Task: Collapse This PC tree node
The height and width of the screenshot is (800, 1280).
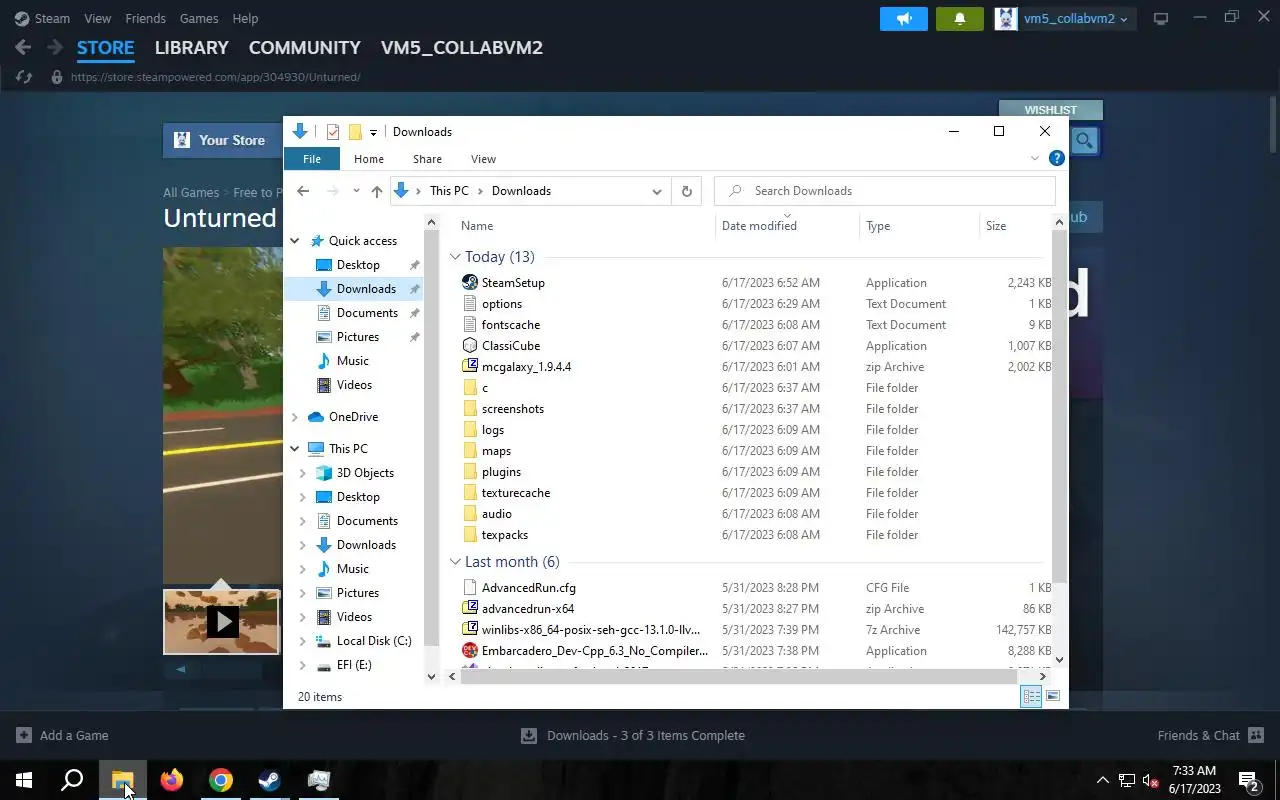Action: click(295, 449)
